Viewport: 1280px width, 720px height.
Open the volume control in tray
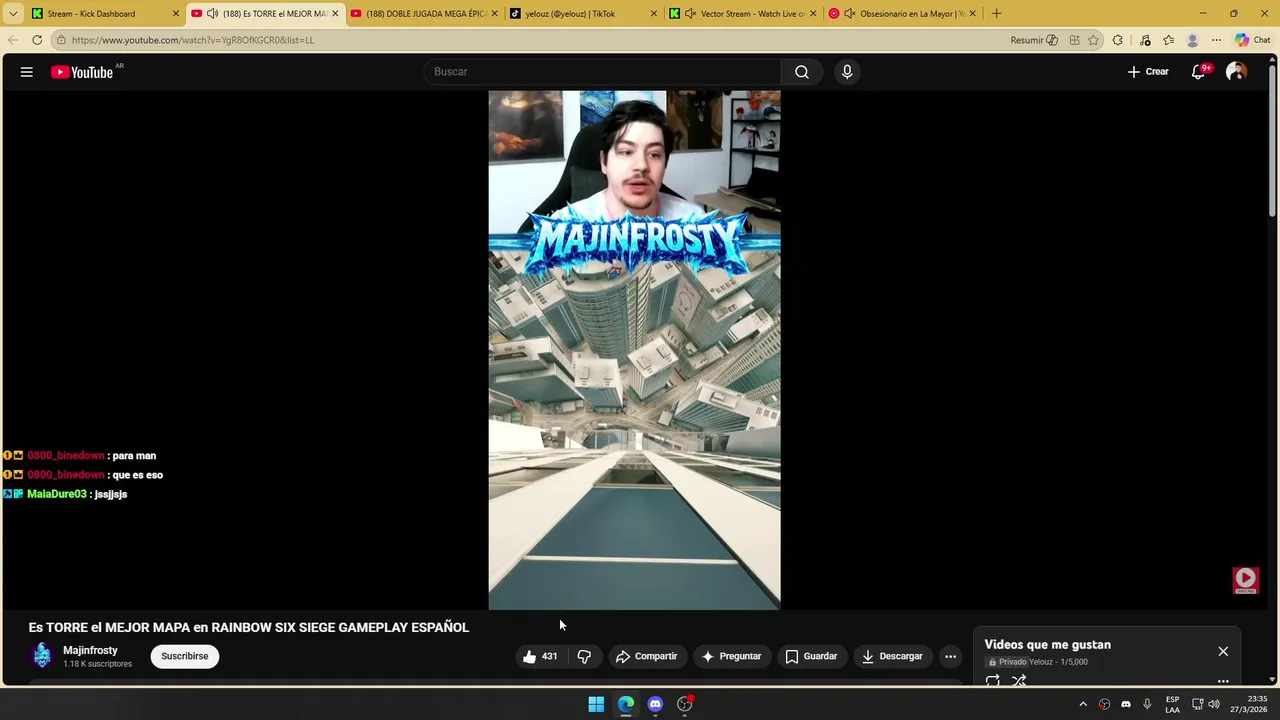[x=1214, y=704]
